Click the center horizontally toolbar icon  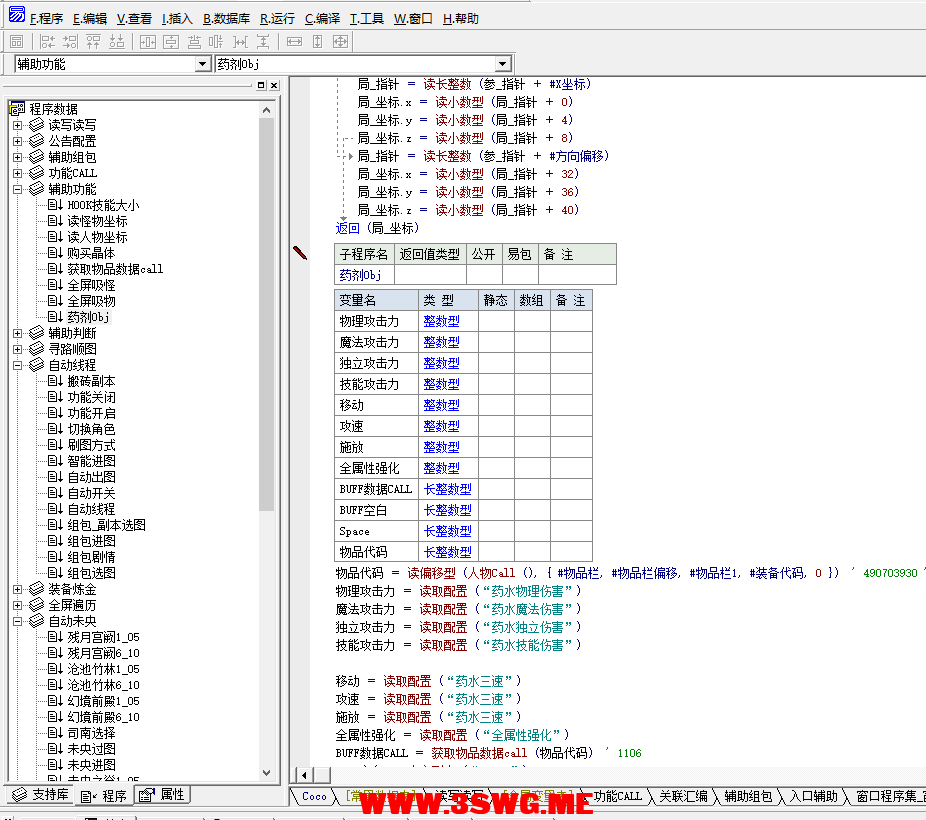click(x=148, y=41)
